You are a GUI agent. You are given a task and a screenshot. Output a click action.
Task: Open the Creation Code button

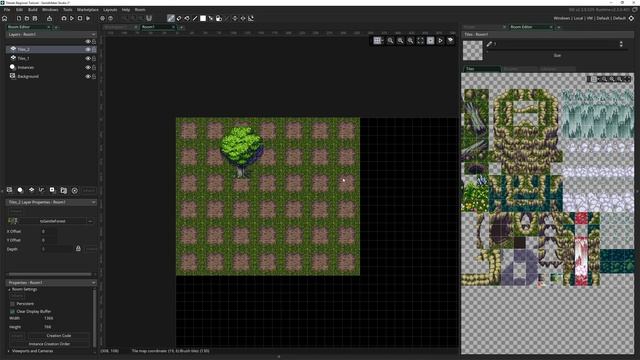59,336
